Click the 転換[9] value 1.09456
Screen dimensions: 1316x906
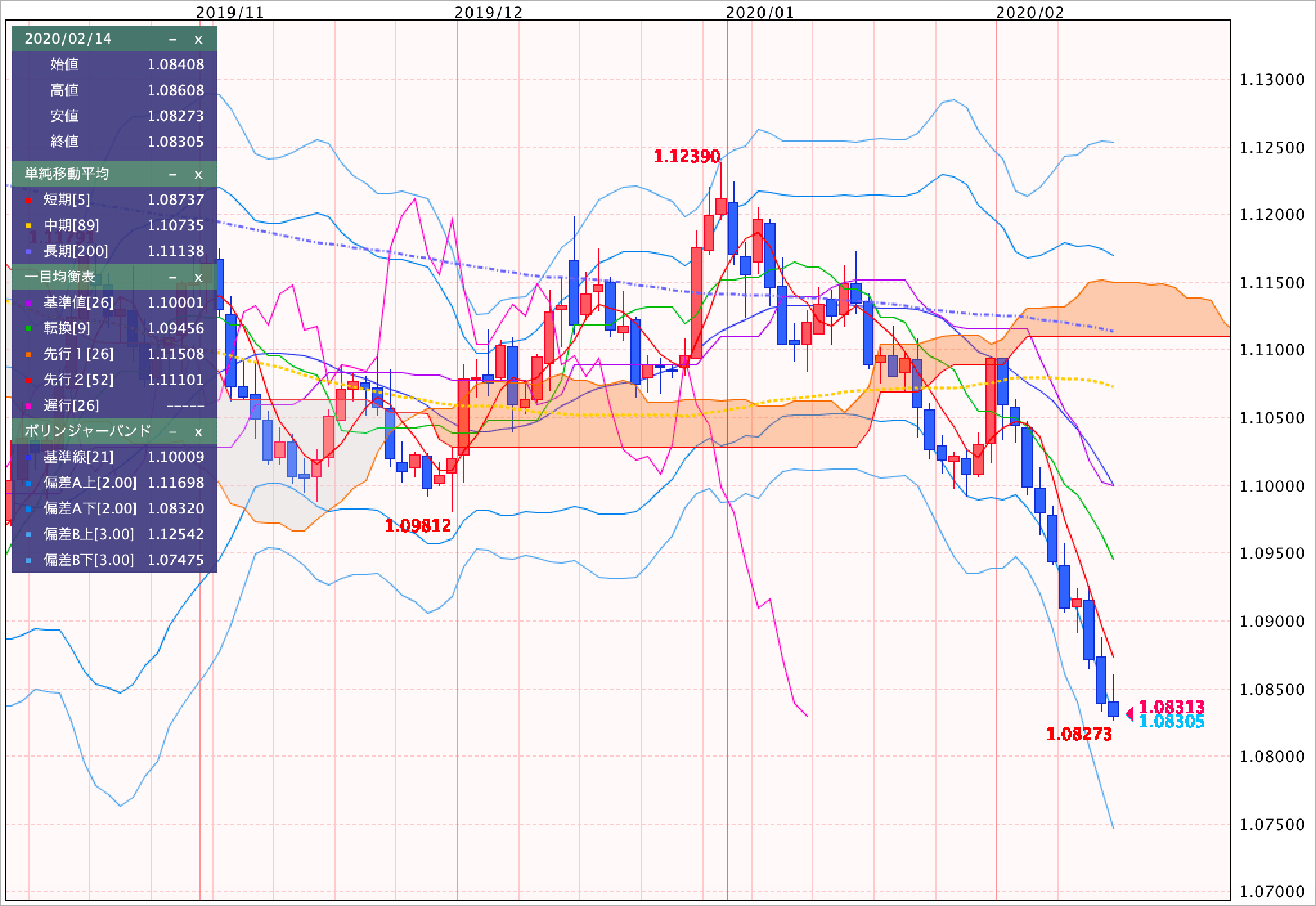pos(176,329)
